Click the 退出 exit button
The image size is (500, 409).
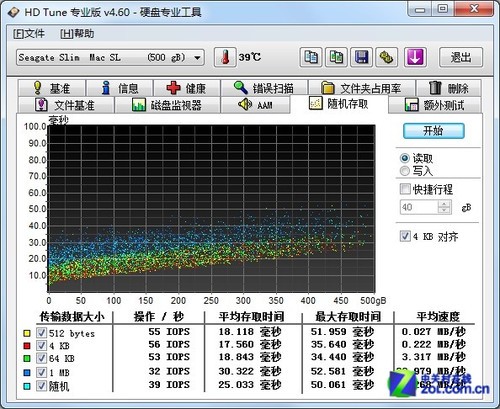[x=461, y=57]
